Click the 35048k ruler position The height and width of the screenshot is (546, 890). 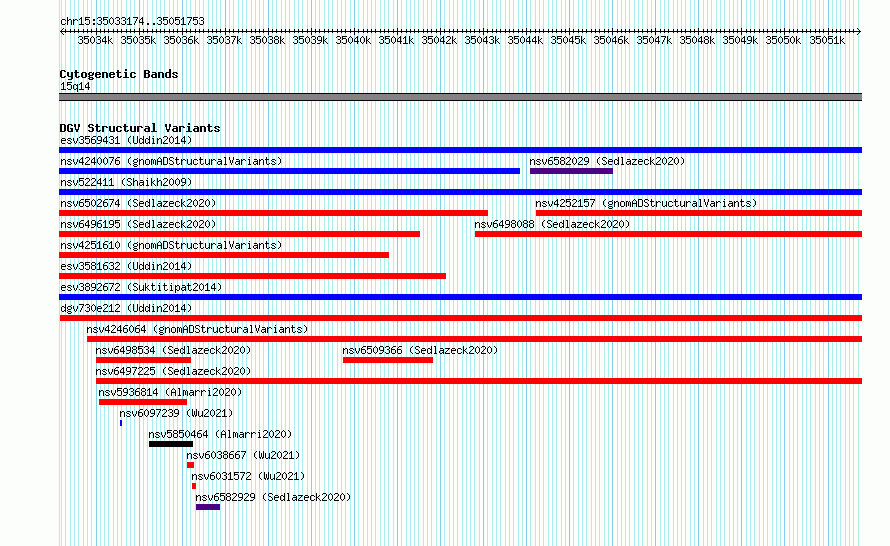tap(696, 40)
